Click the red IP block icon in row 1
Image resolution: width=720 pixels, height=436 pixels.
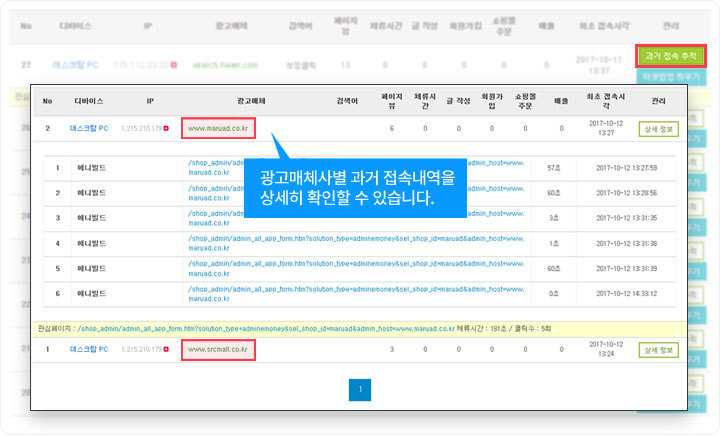click(x=166, y=349)
